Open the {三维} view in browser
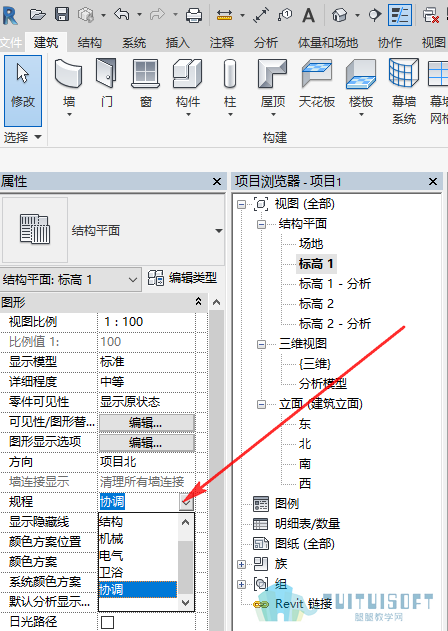Screen dimensions: 448x631 pyautogui.click(x=315, y=364)
